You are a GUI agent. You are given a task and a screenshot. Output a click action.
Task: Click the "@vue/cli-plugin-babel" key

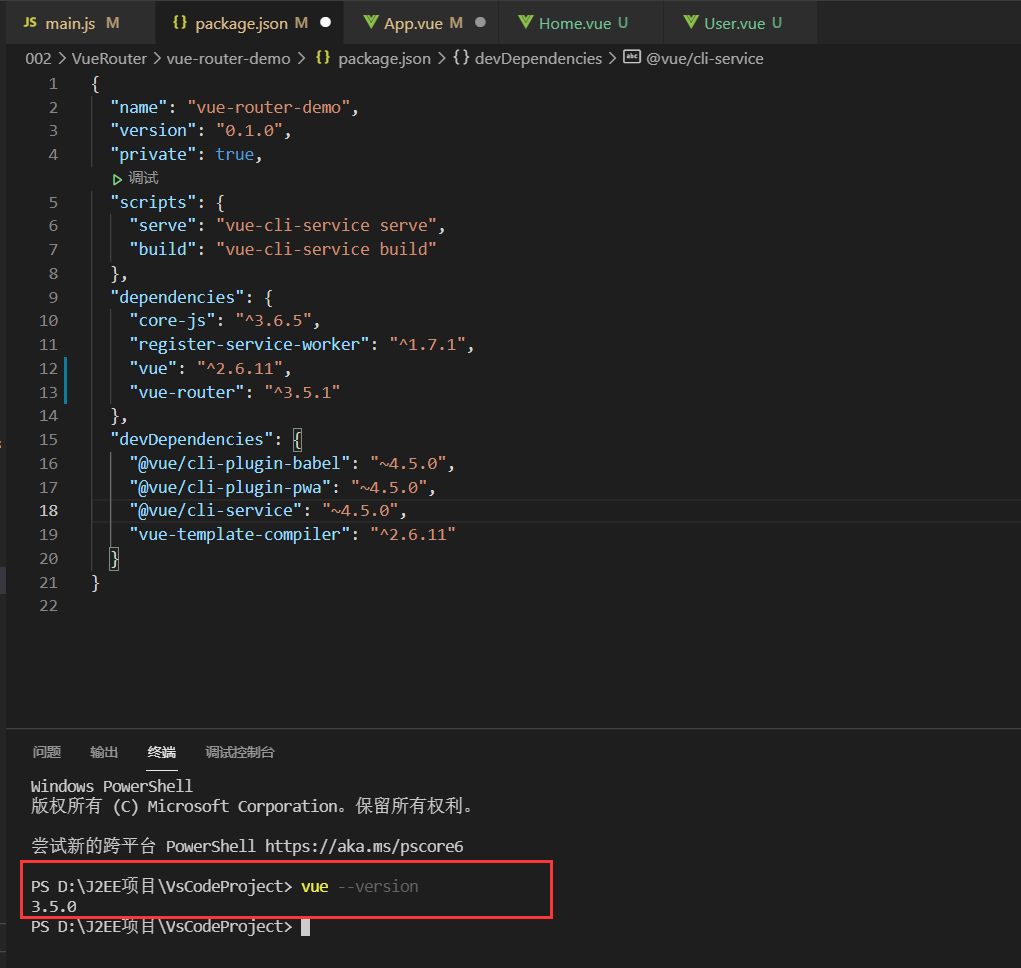pyautogui.click(x=240, y=463)
